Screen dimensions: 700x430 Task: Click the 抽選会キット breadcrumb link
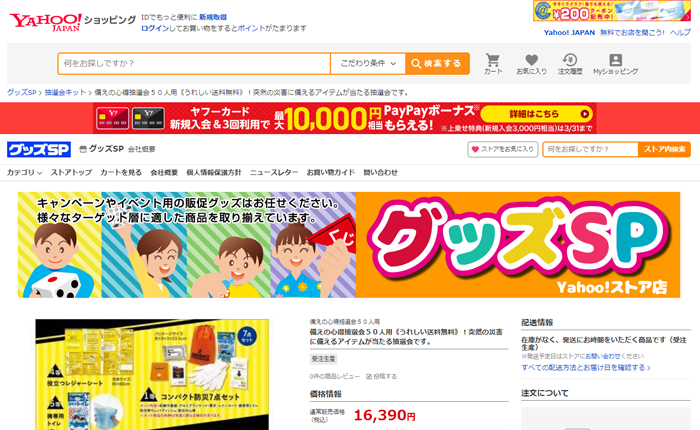[x=65, y=92]
